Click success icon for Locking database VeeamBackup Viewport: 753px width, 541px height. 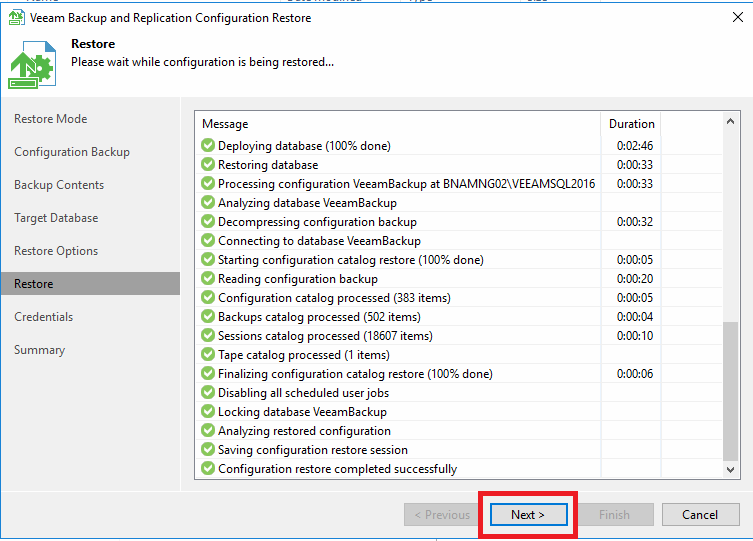208,411
